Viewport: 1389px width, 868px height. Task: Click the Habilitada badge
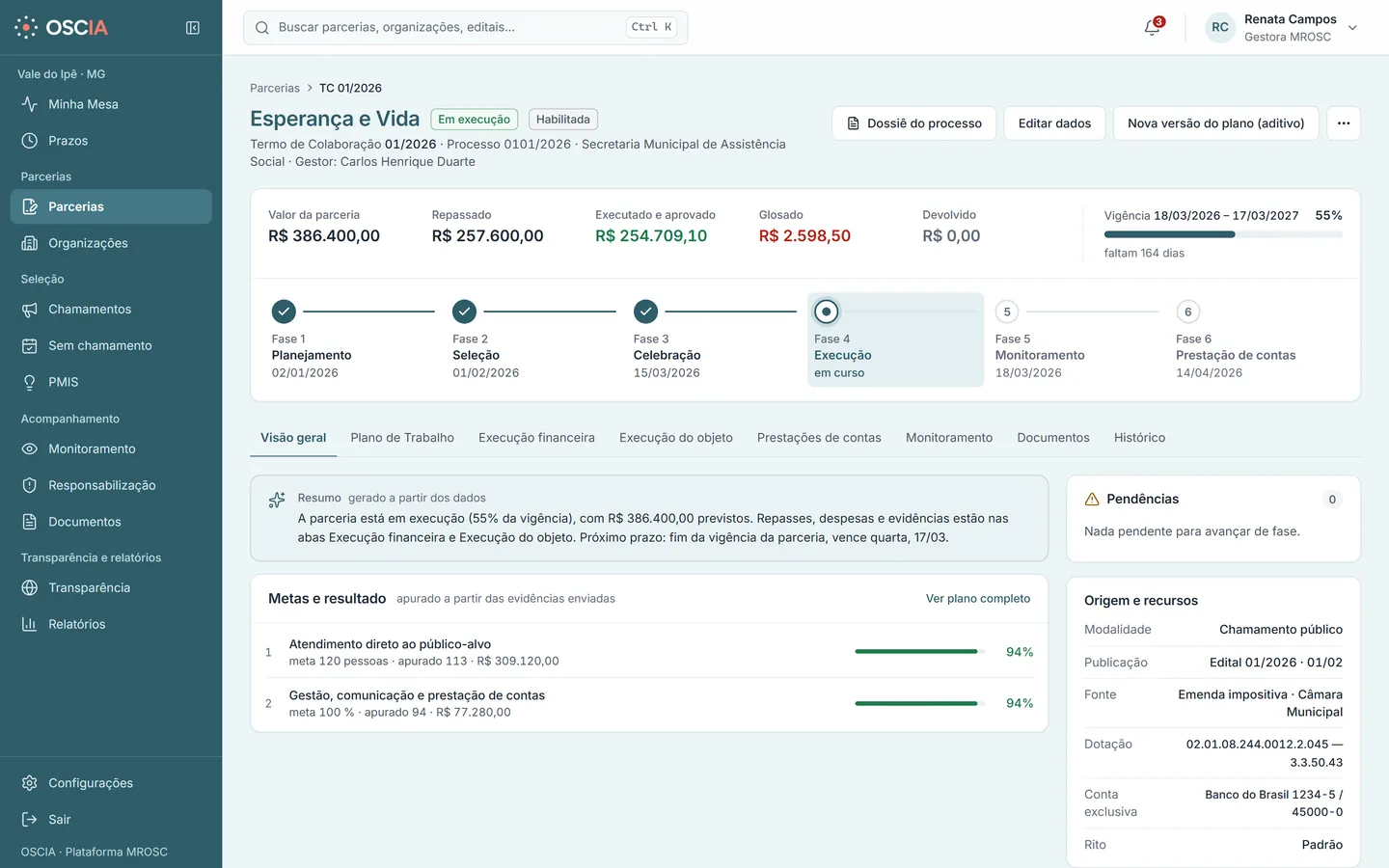pos(563,120)
